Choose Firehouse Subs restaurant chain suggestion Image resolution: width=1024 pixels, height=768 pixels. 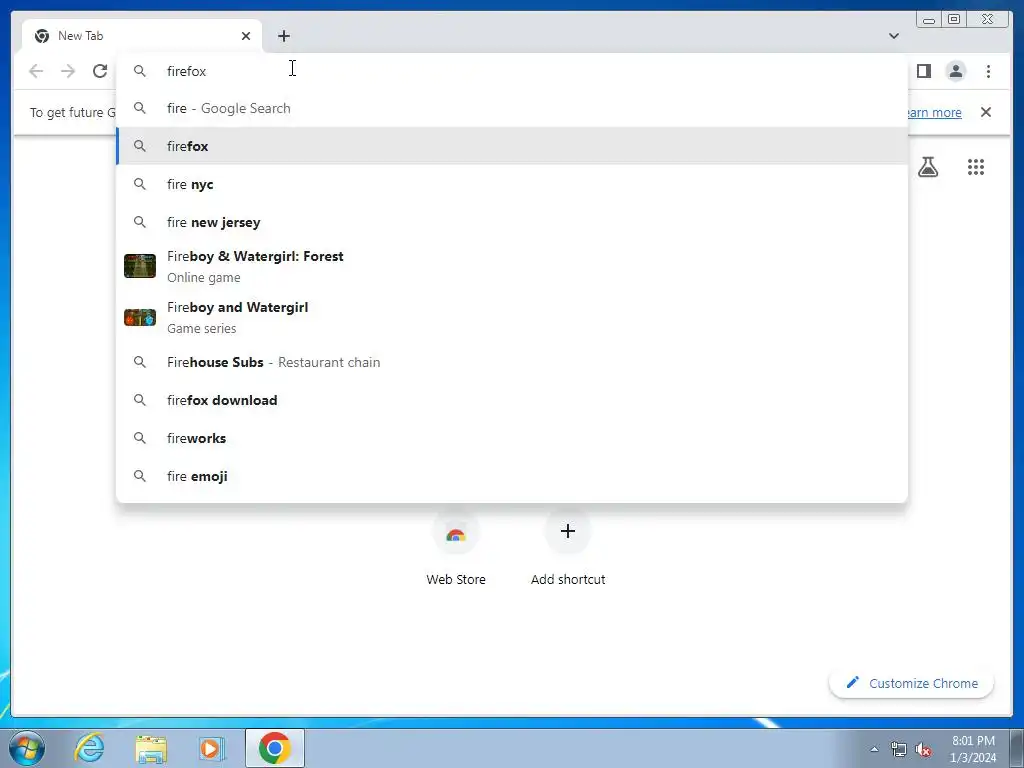pyautogui.click(x=512, y=362)
